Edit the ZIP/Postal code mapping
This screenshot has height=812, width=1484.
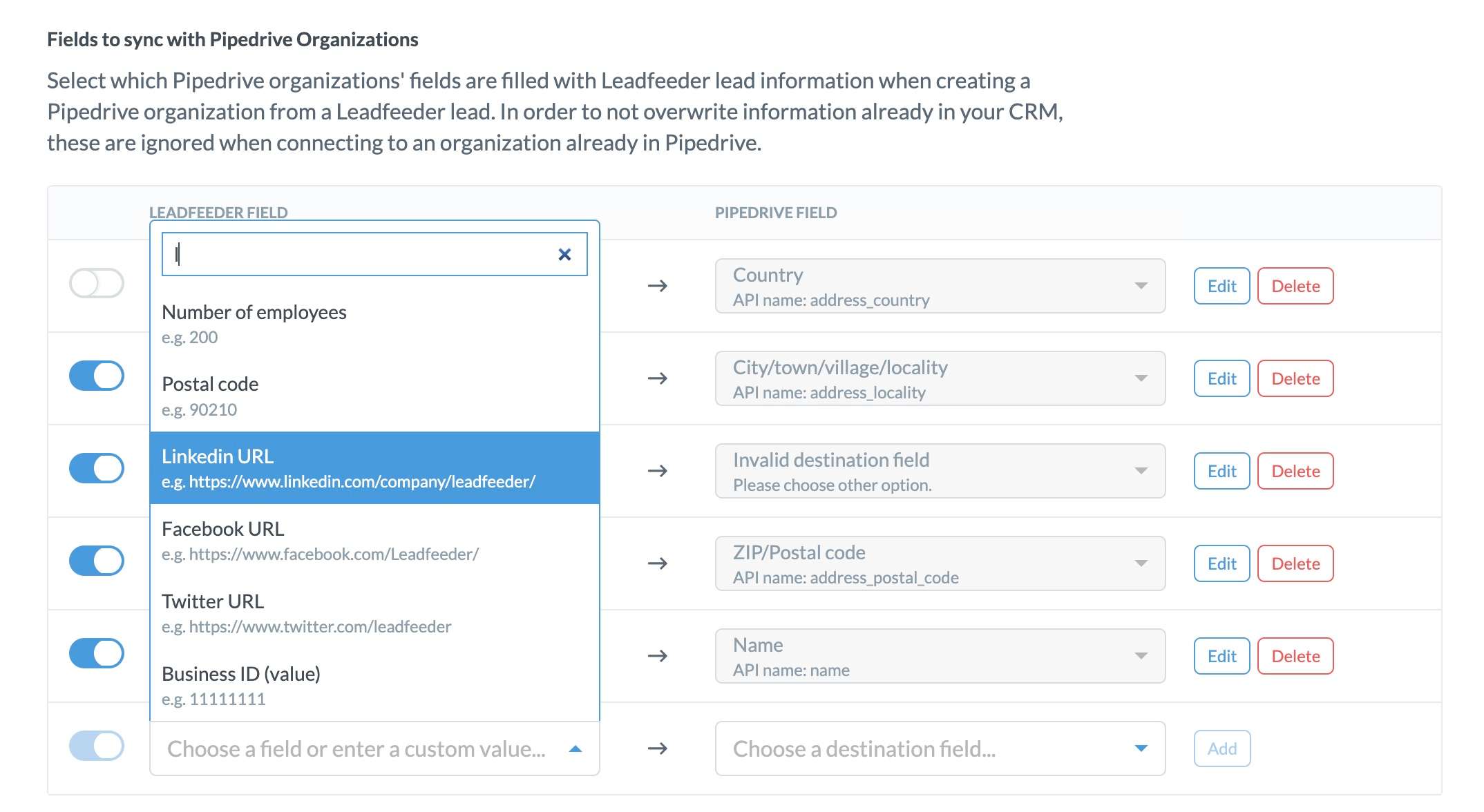1222,563
